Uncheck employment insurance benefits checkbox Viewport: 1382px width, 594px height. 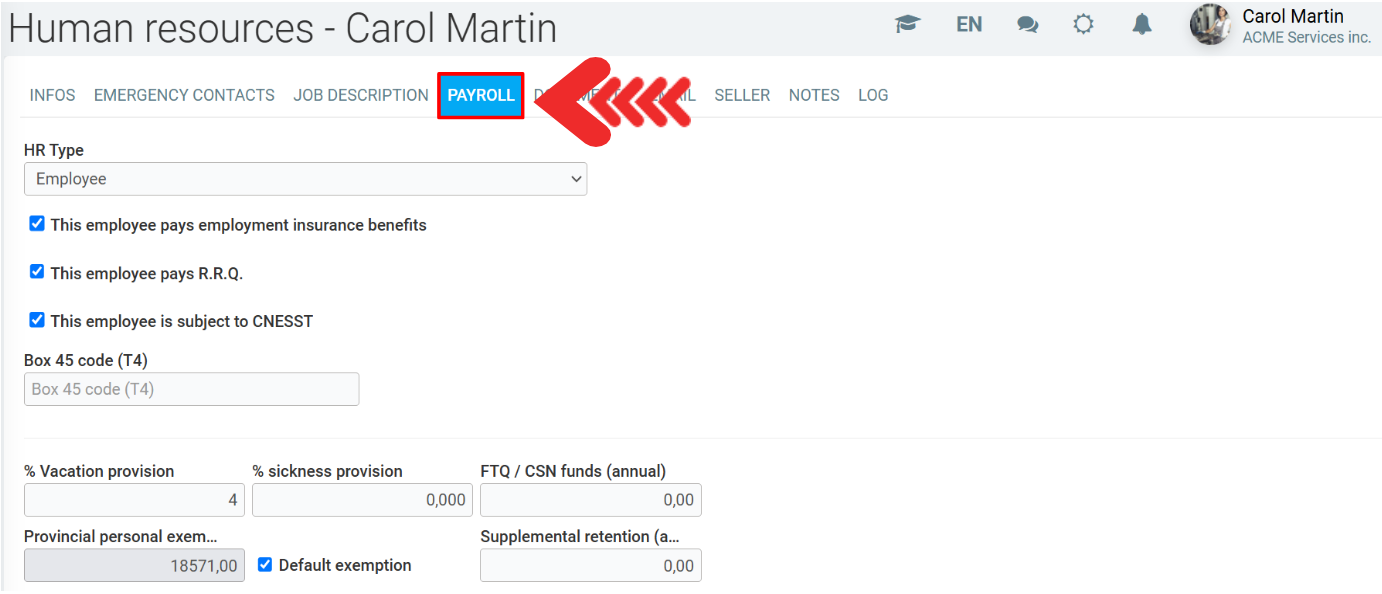(x=37, y=224)
